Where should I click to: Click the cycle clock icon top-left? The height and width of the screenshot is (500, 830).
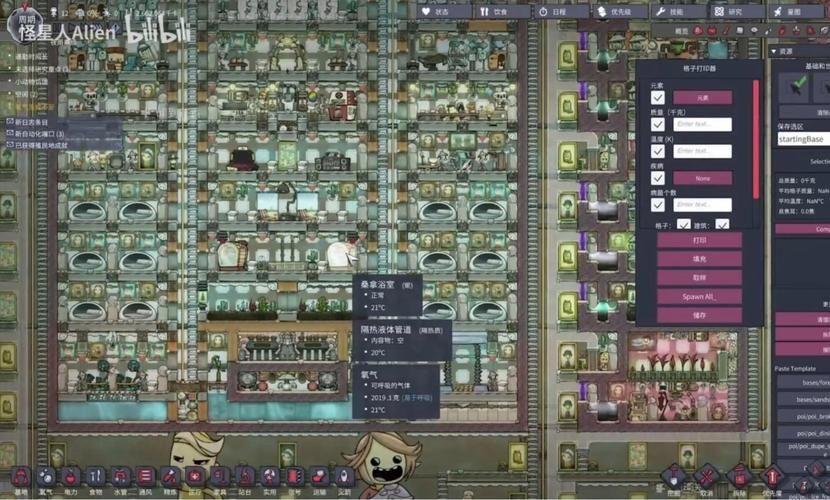click(26, 28)
